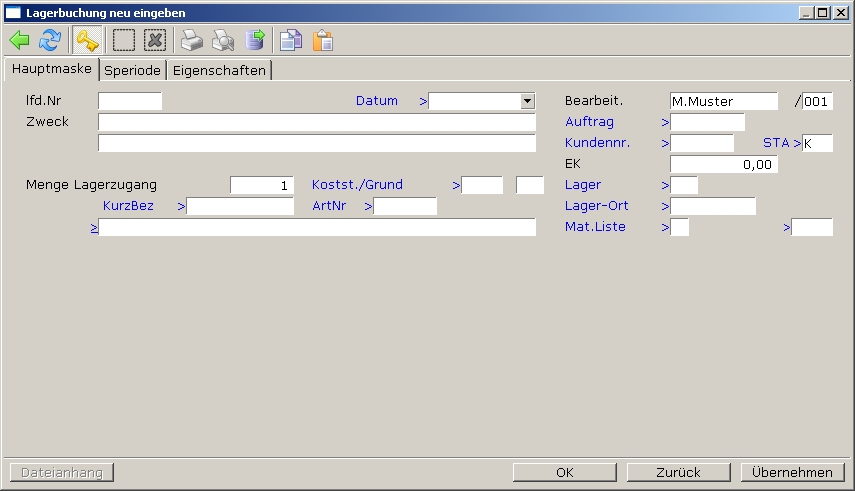Click the KurzBez lookup link

pos(128,206)
